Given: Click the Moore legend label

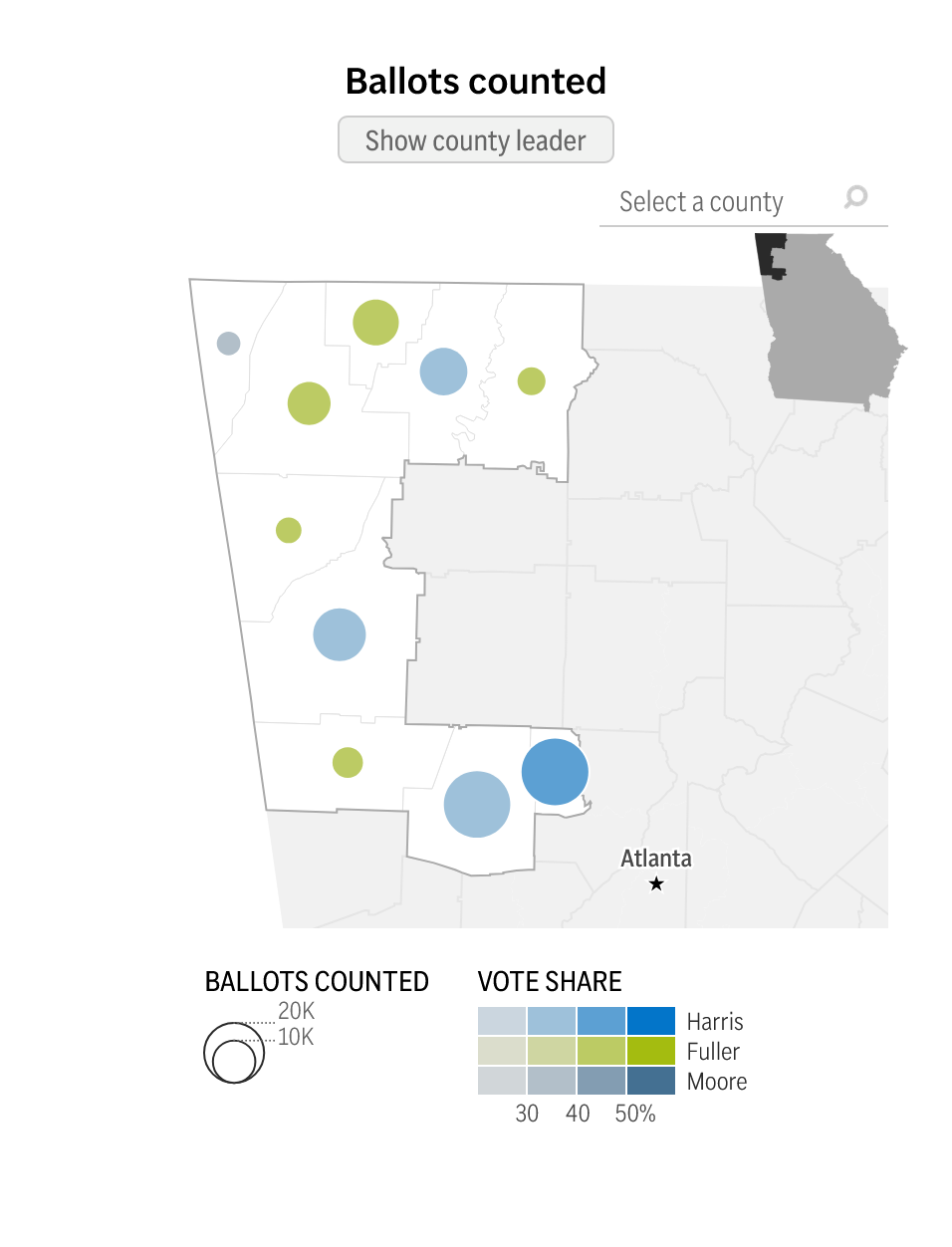Looking at the screenshot, I should coord(717,1082).
